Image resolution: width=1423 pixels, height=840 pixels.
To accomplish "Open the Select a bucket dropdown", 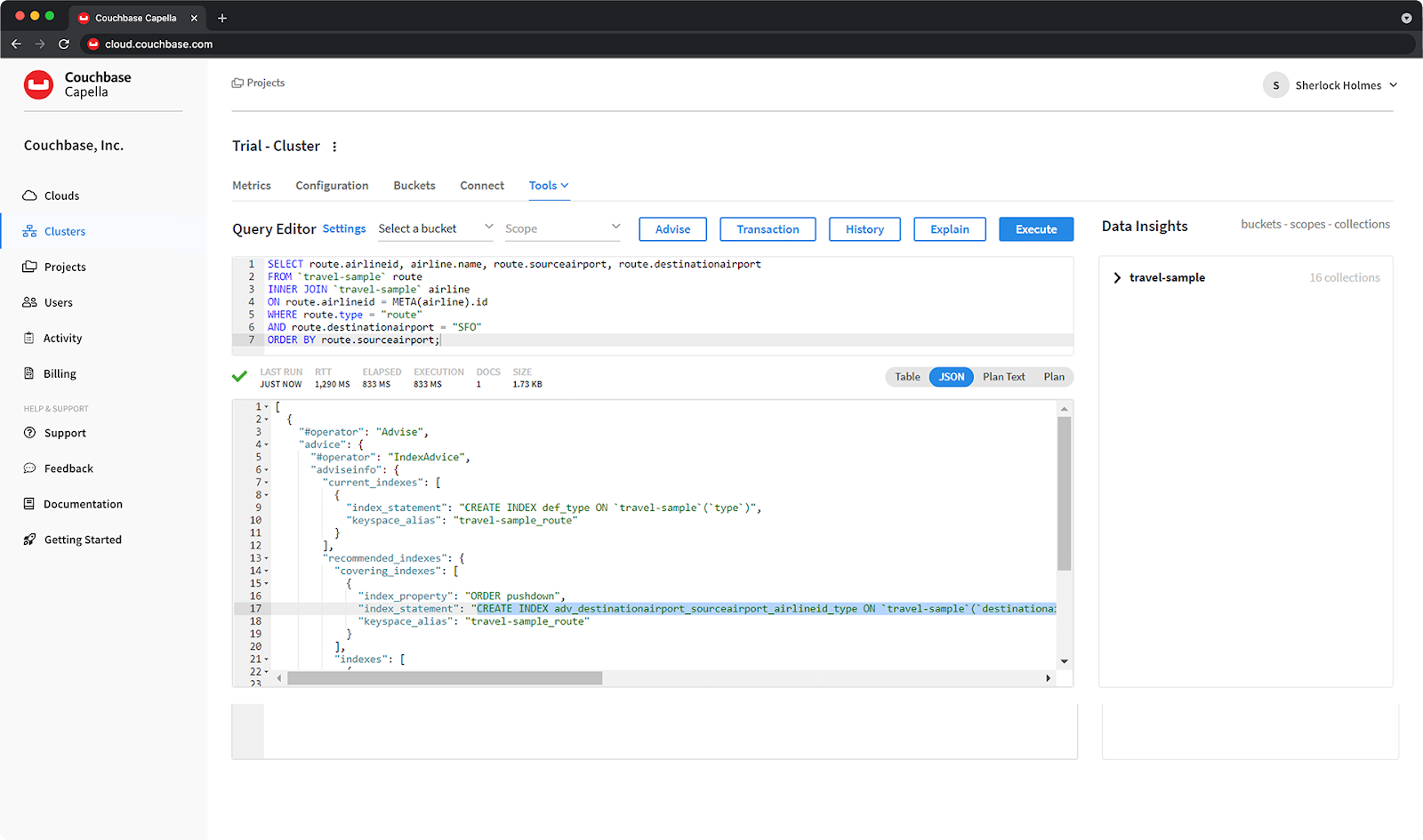I will point(435,228).
